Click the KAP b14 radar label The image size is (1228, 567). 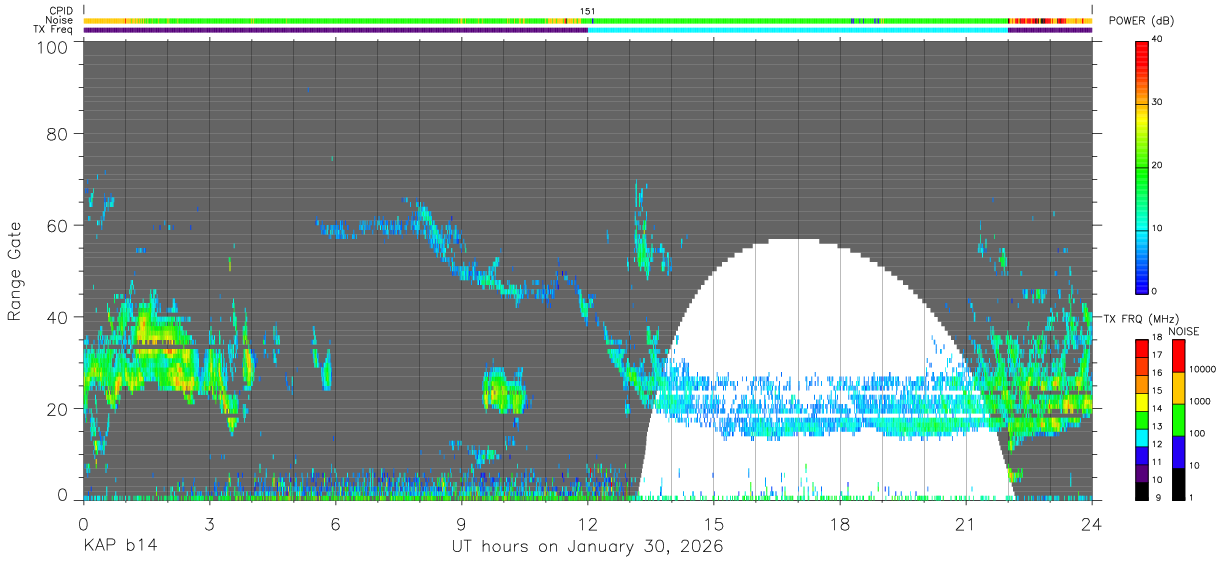coord(119,547)
